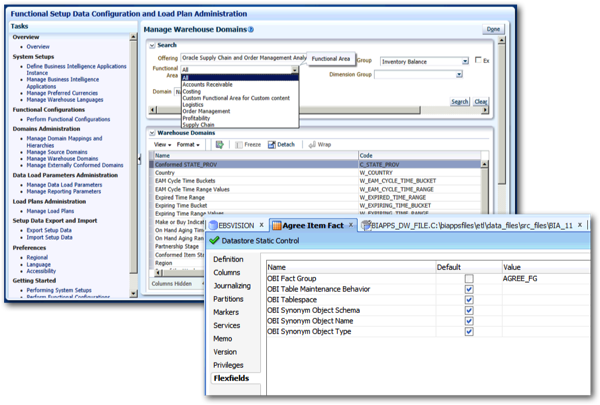Open the Privileges side tab
Viewport: 600px width, 405px height.
pos(228,365)
